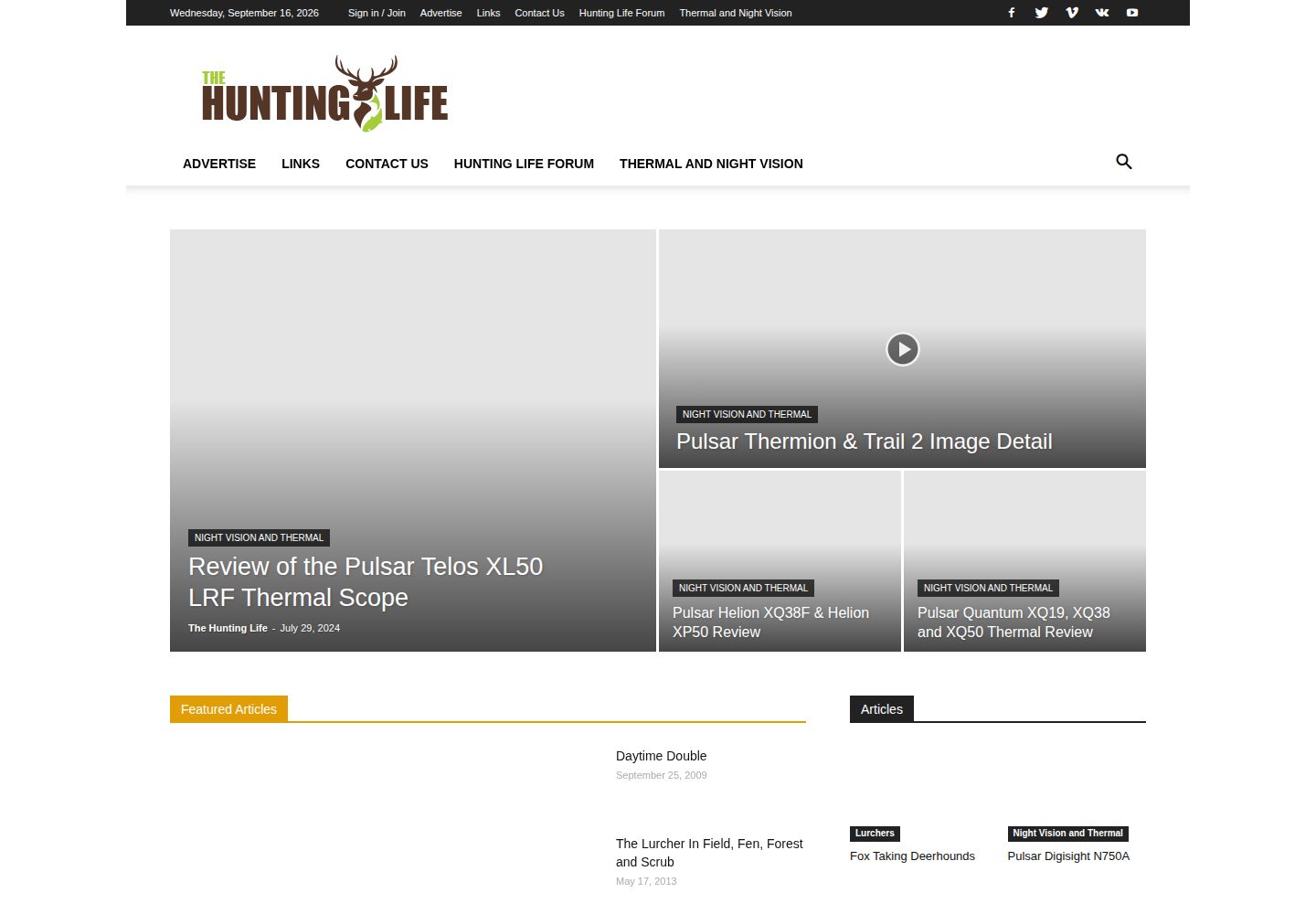Open Contact Us in the top bar
This screenshot has height=914, width=1316.
[539, 13]
